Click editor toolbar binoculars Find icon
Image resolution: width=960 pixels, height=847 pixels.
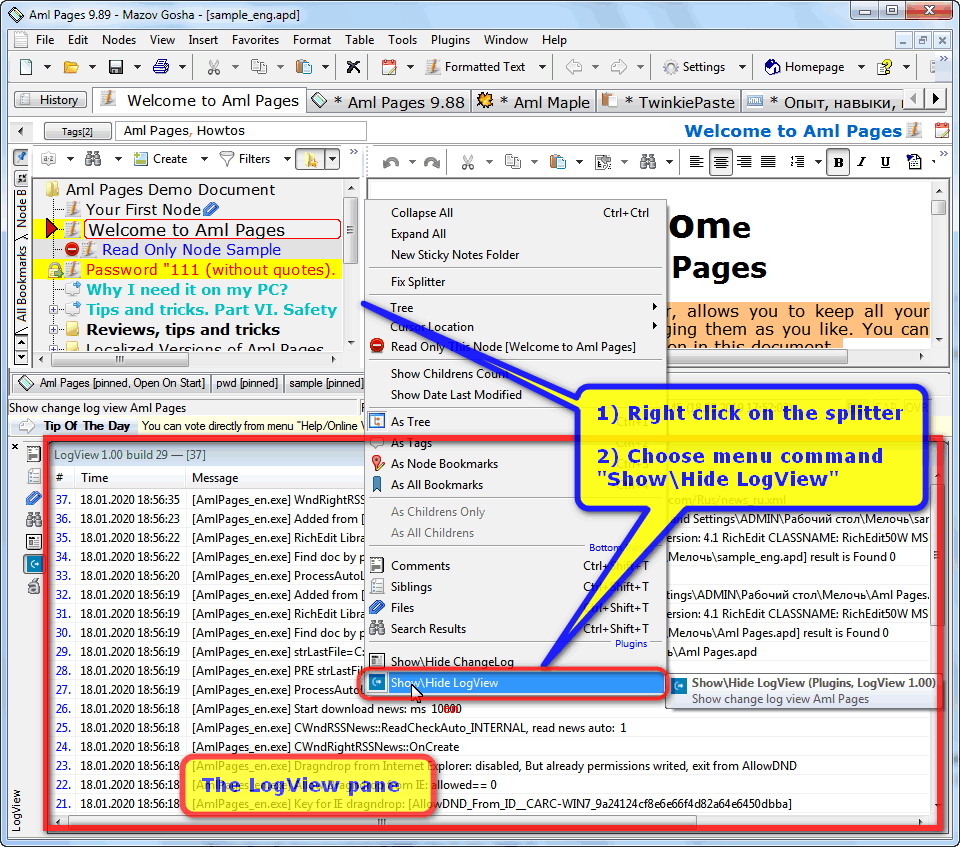pos(648,162)
